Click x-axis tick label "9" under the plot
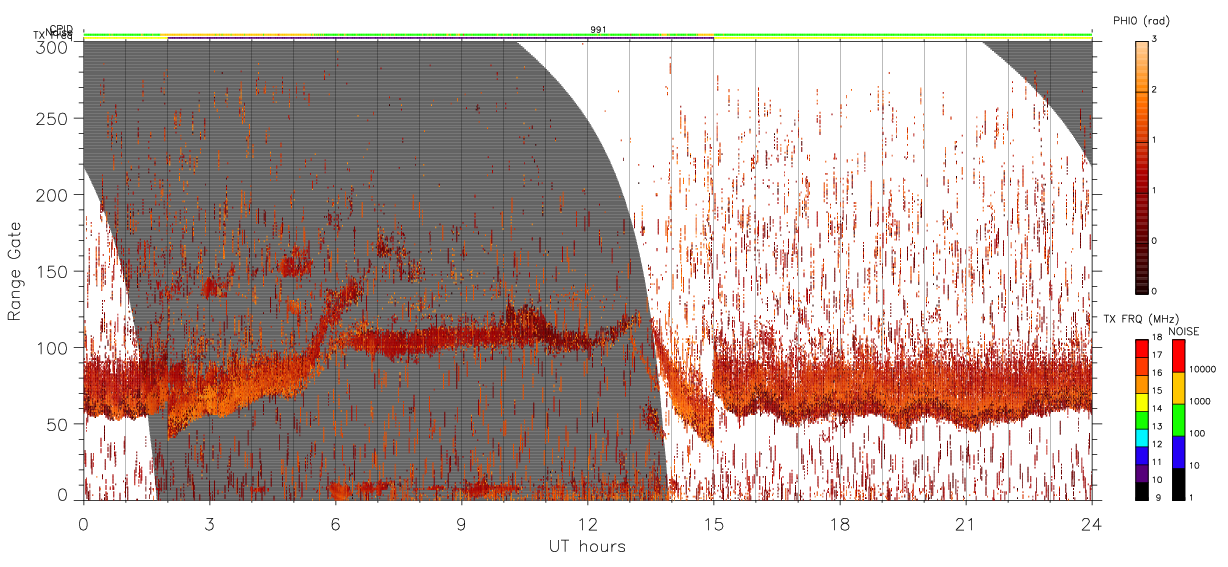The image size is (1228, 567). (461, 525)
